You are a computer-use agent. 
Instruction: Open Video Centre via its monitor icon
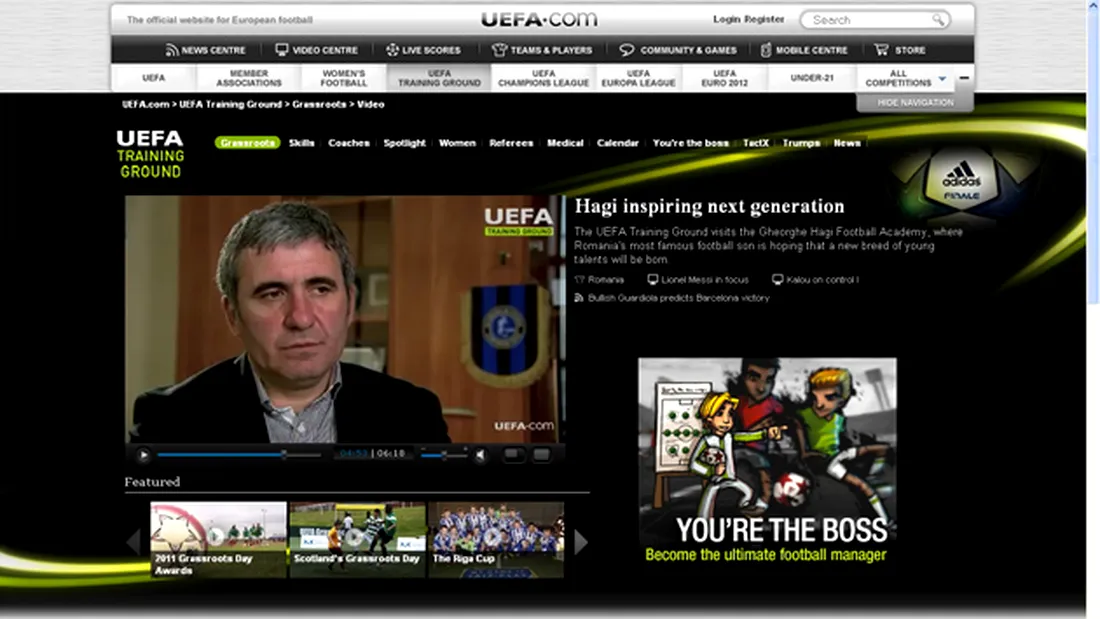281,50
